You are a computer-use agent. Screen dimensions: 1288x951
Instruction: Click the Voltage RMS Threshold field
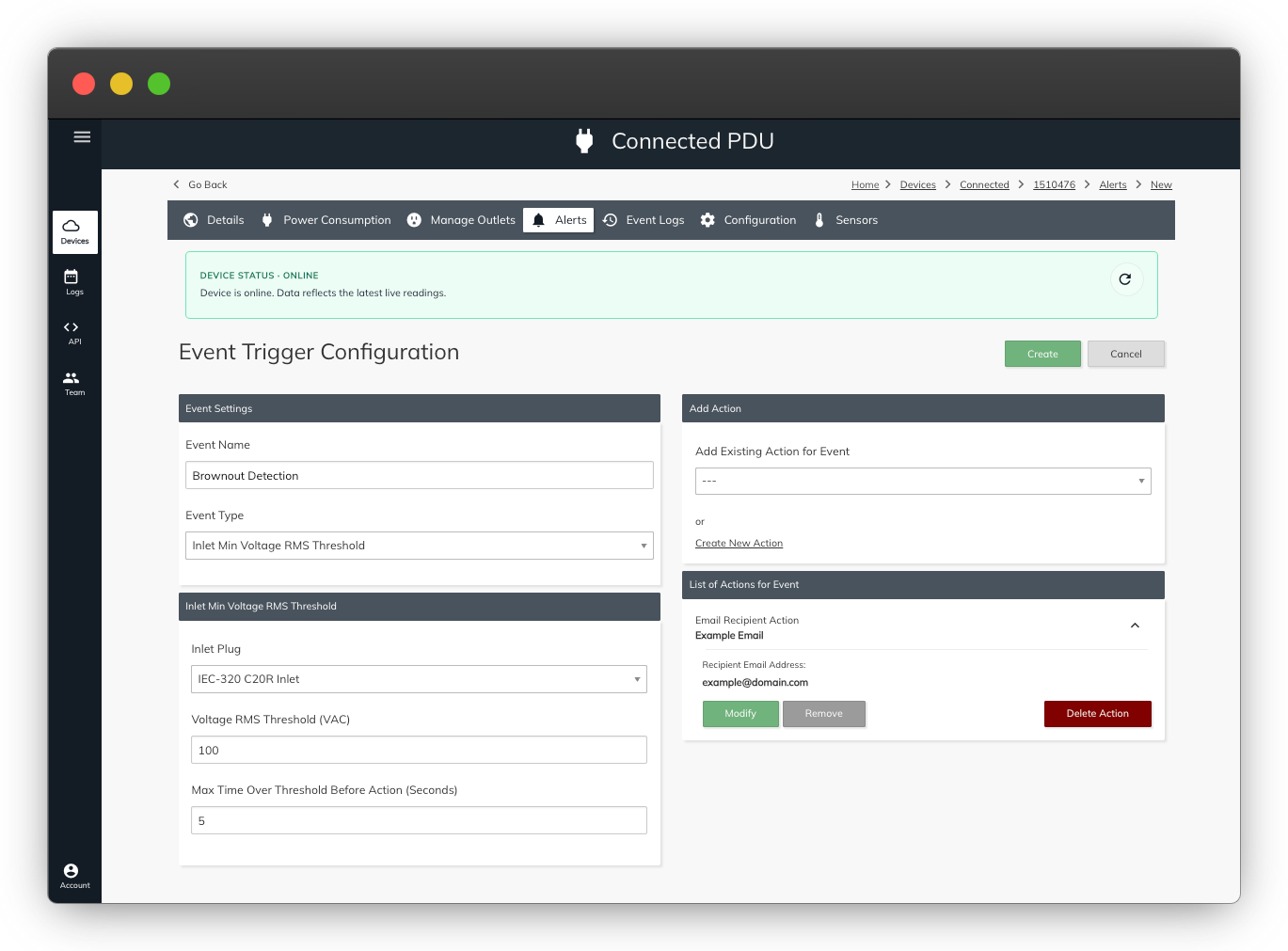(420, 750)
